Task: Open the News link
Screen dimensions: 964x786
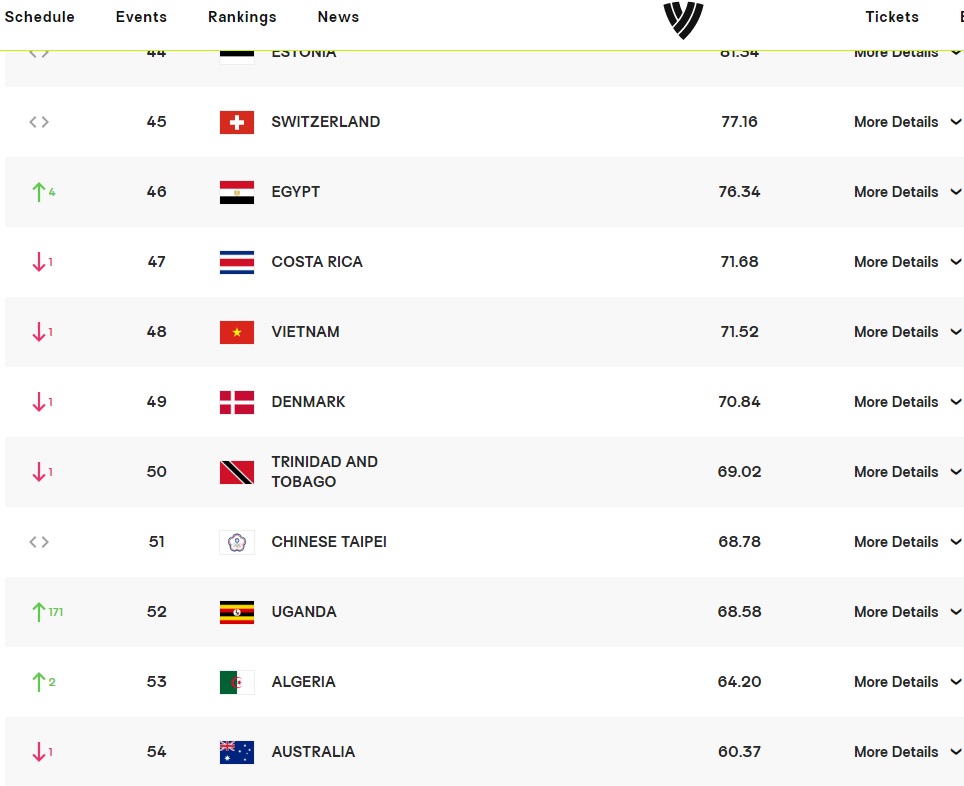Action: coord(338,17)
